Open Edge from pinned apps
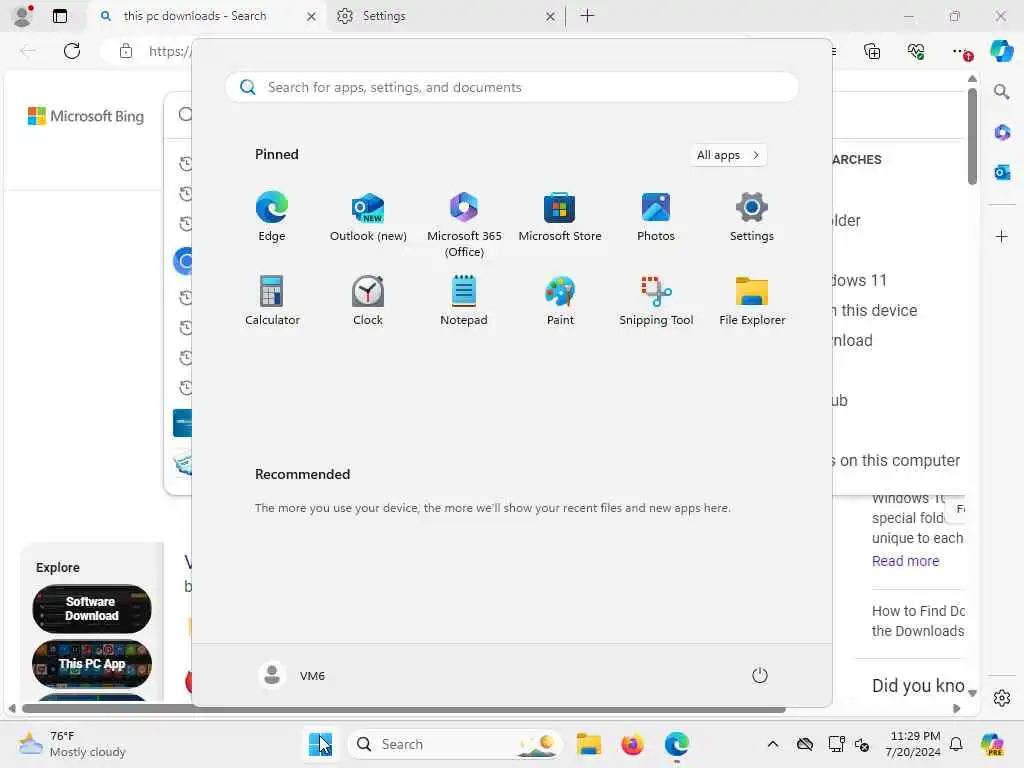The width and height of the screenshot is (1024, 768). [x=272, y=217]
